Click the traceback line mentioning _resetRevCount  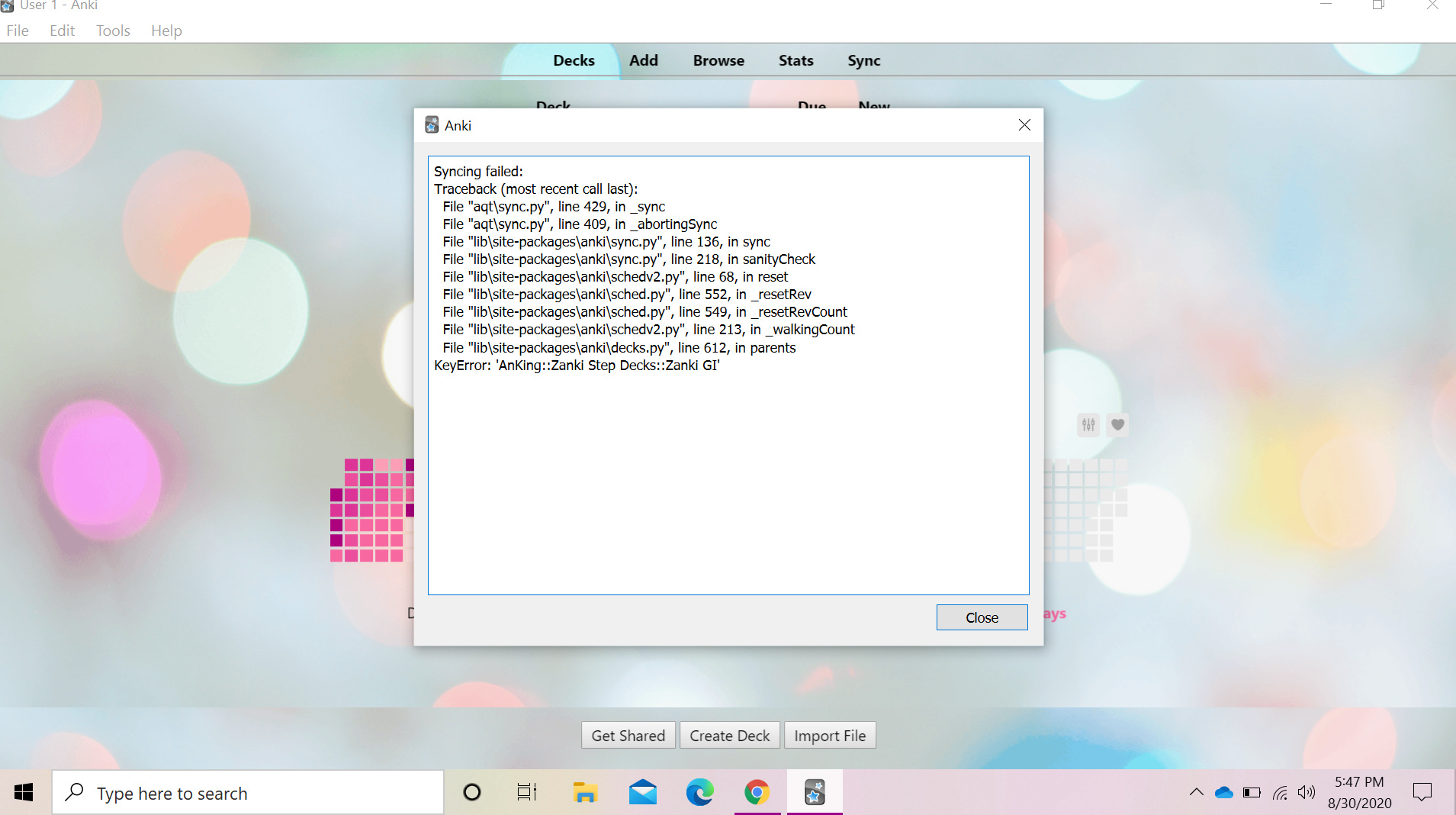pyautogui.click(x=644, y=312)
